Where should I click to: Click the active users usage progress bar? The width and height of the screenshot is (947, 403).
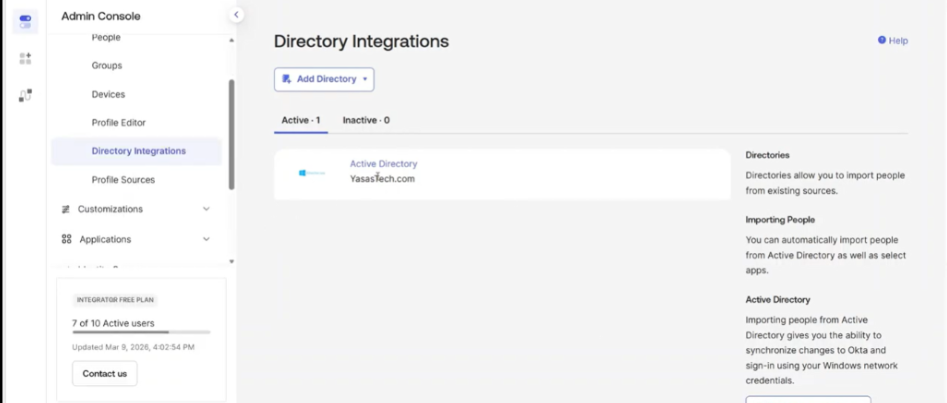pyautogui.click(x=140, y=332)
